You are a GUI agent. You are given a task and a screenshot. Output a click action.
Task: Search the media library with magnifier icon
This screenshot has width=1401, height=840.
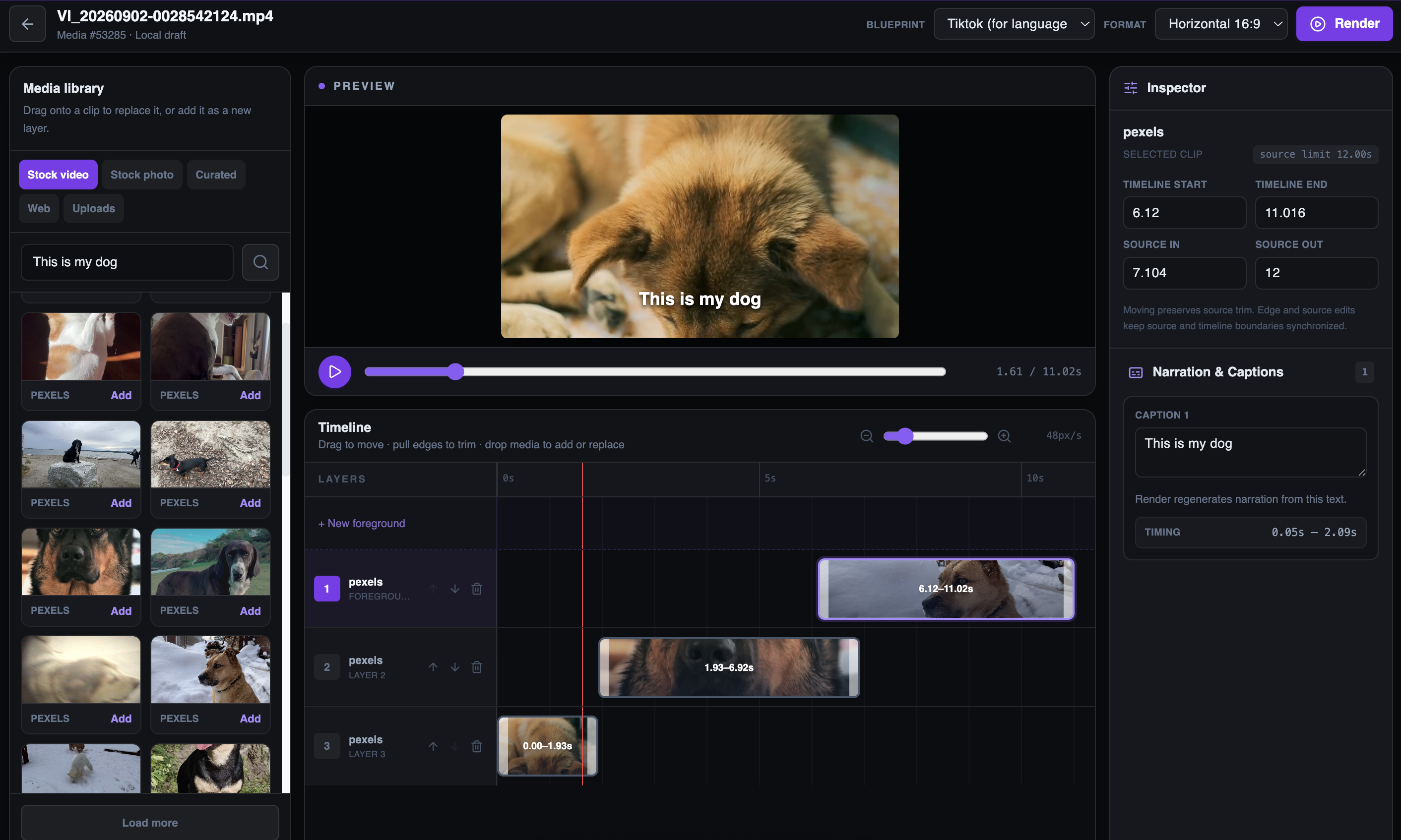tap(260, 262)
